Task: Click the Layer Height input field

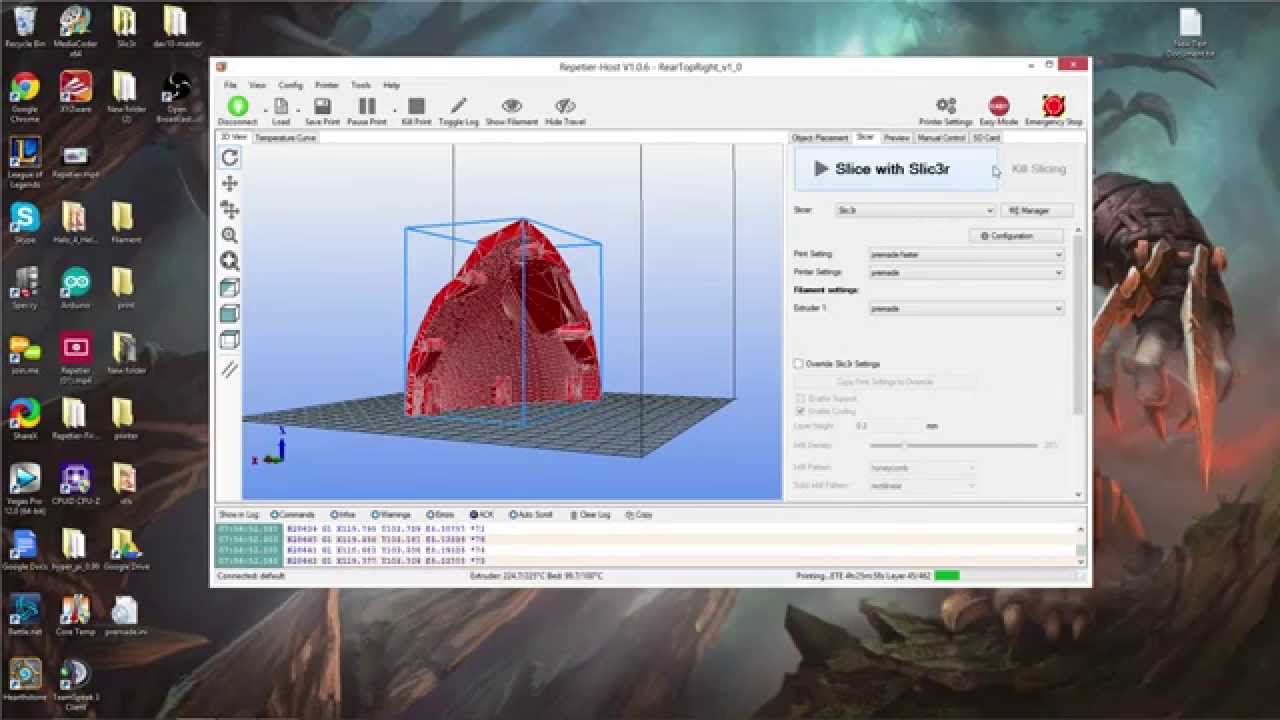Action: tap(888, 426)
